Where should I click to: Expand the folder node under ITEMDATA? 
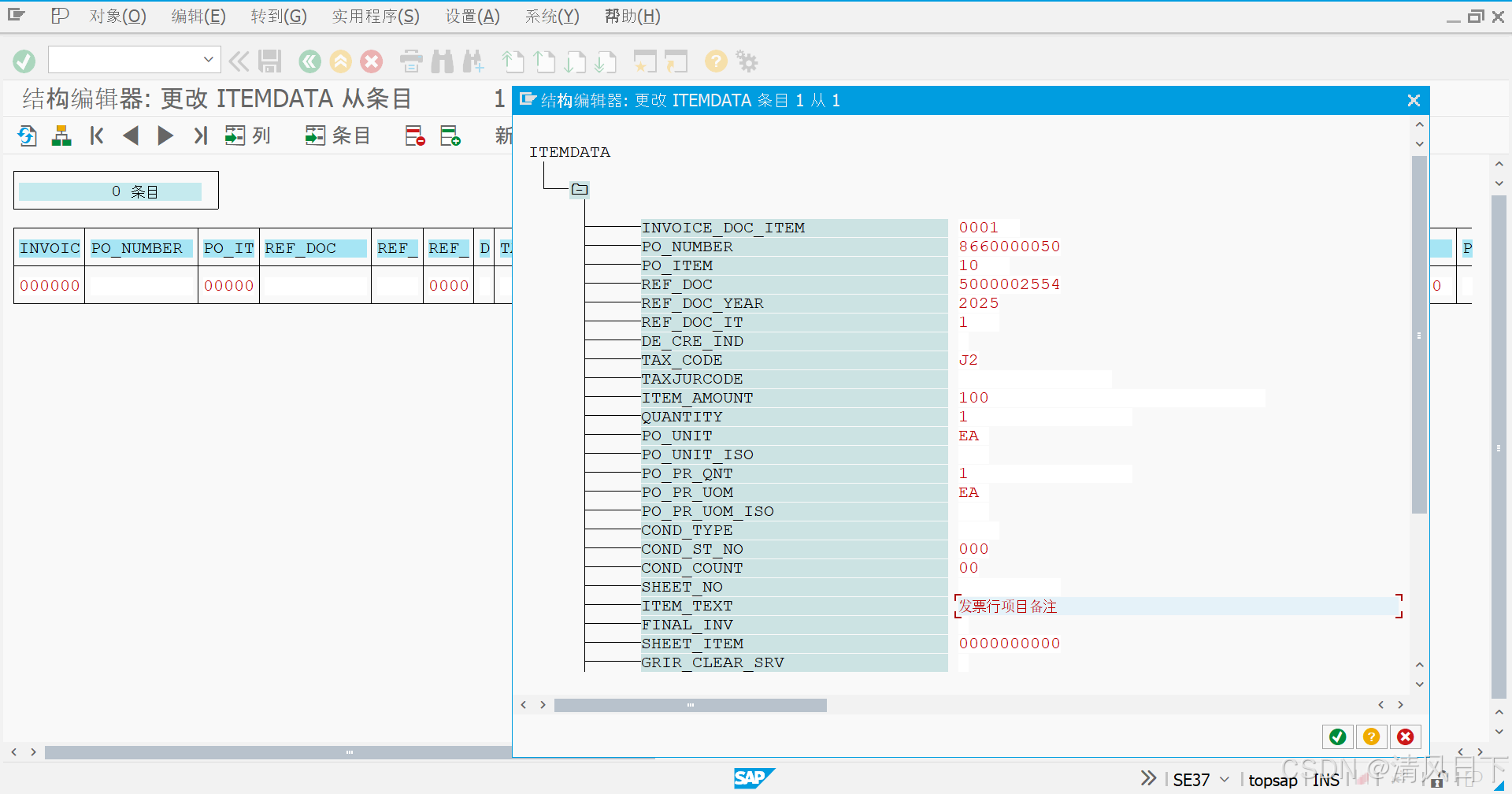(580, 189)
